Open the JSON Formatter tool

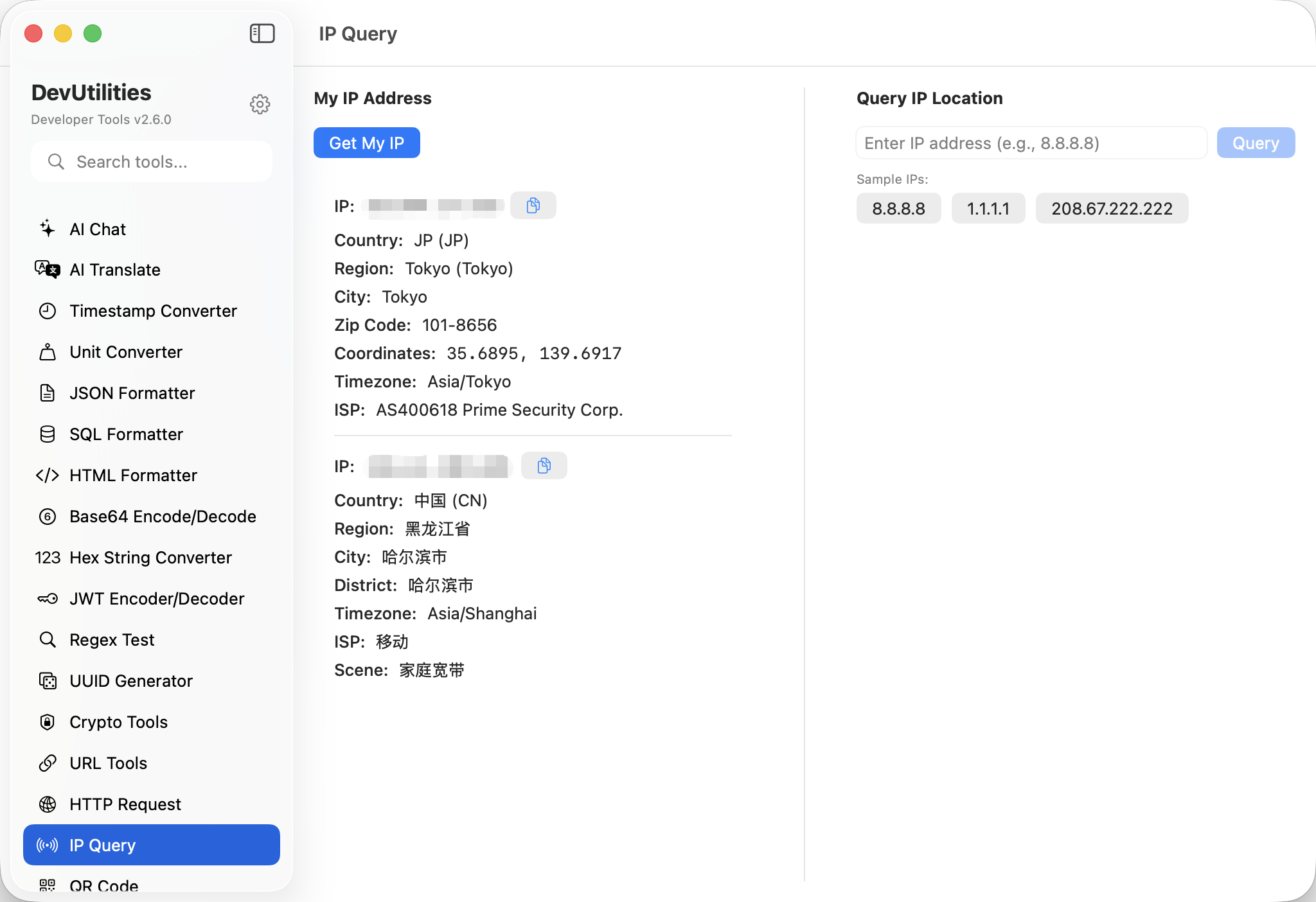(132, 393)
